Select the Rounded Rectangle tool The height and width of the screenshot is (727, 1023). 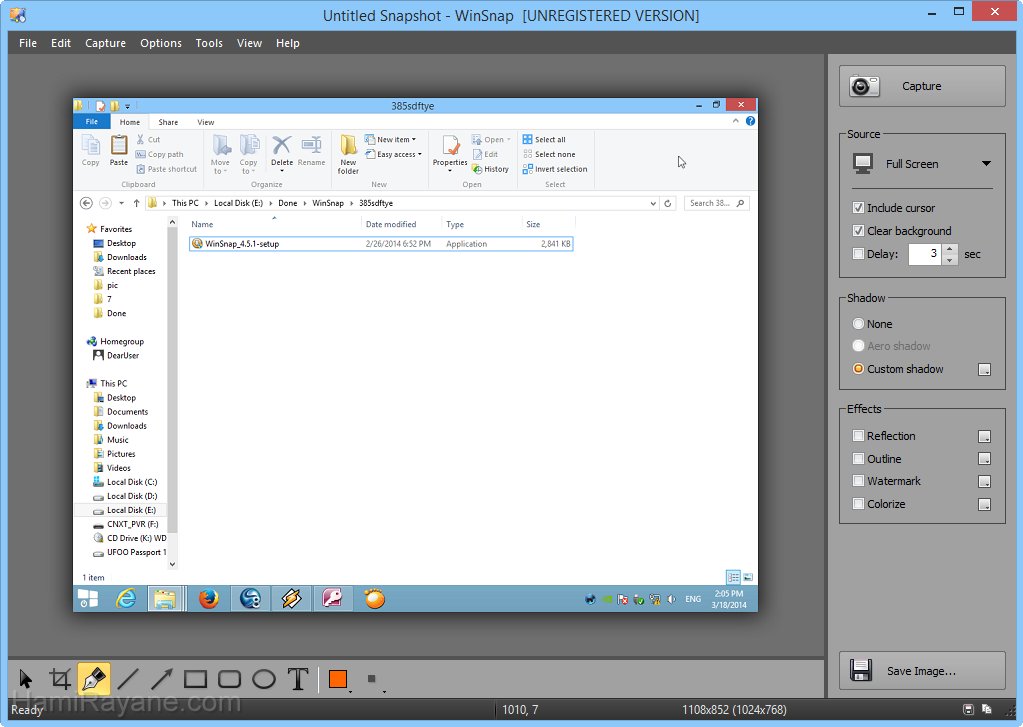point(230,679)
